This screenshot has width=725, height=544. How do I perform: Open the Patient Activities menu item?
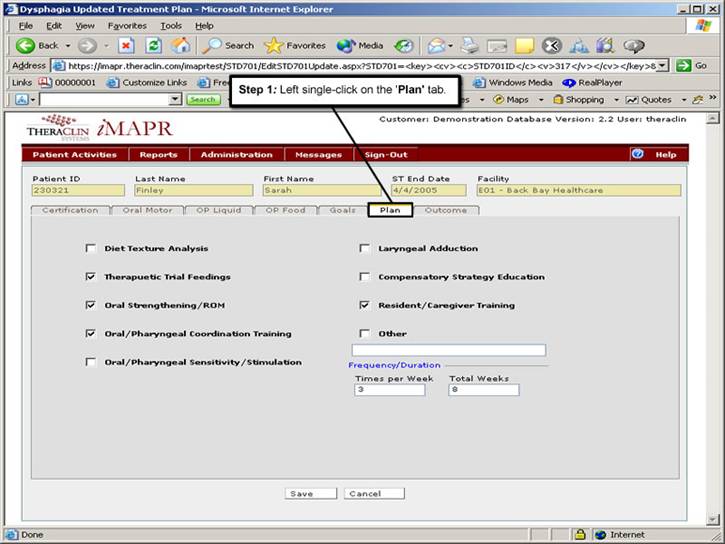coord(74,154)
